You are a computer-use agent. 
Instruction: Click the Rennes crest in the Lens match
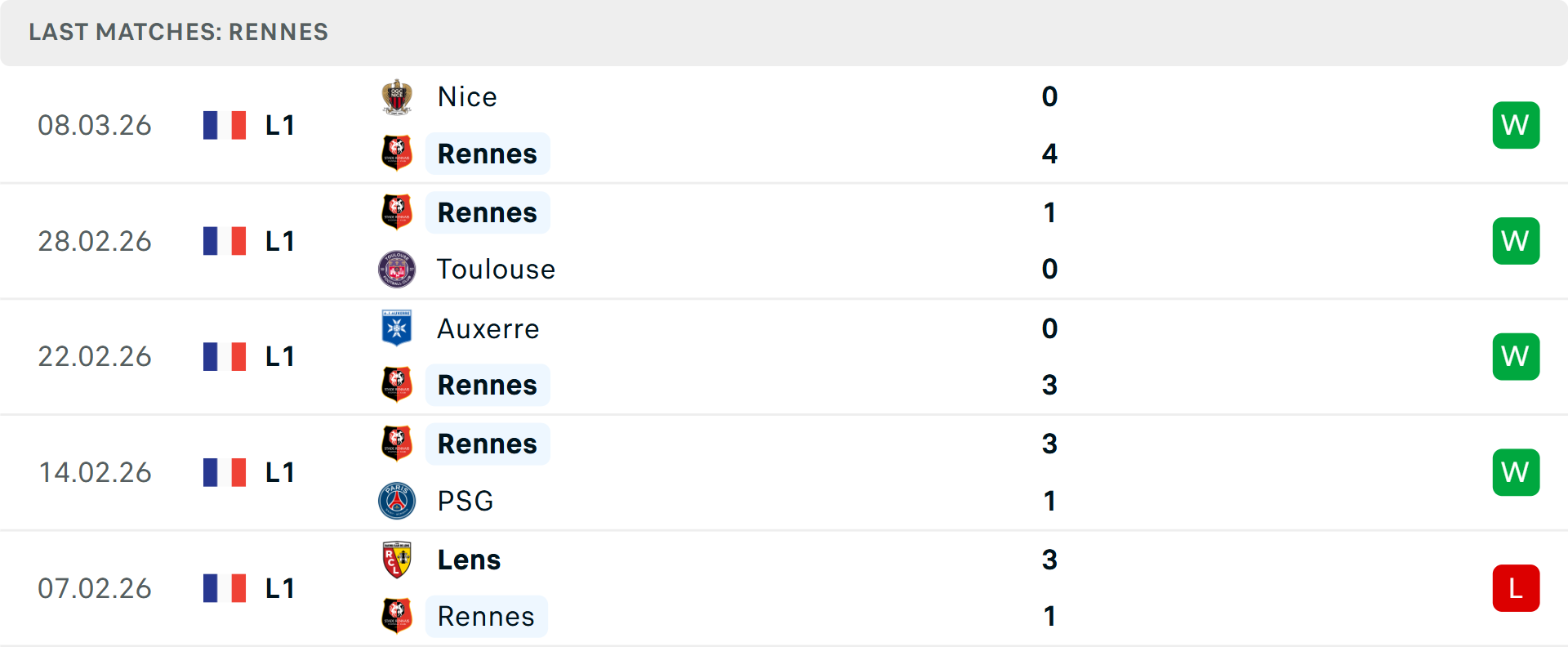(x=397, y=617)
